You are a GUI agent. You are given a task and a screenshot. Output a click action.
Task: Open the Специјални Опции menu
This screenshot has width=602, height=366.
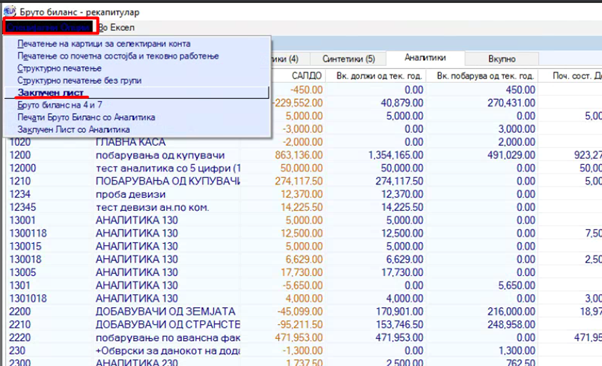pos(49,27)
